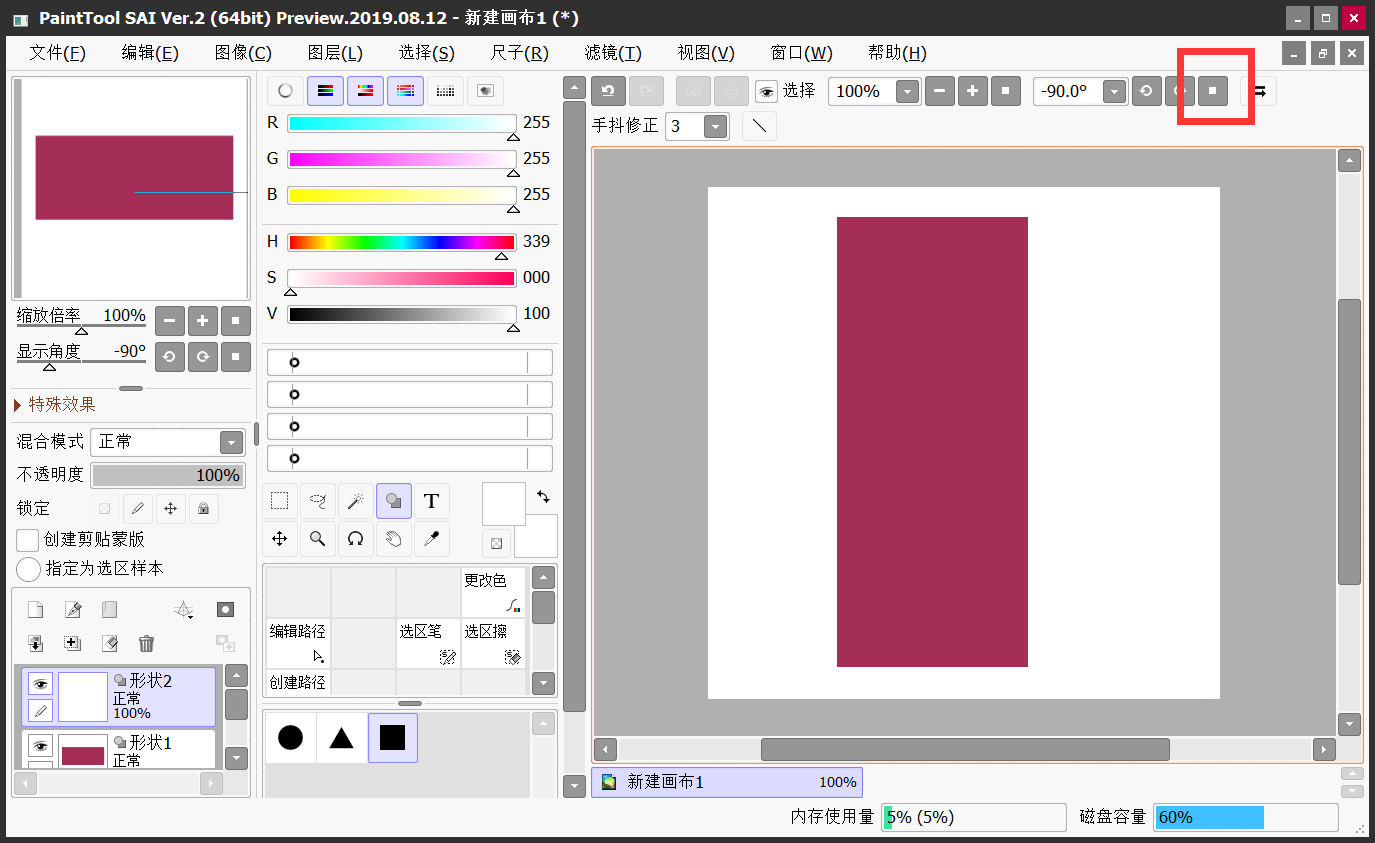This screenshot has height=843, width=1375.
Task: Open the 图层(L) menu
Action: pos(335,53)
